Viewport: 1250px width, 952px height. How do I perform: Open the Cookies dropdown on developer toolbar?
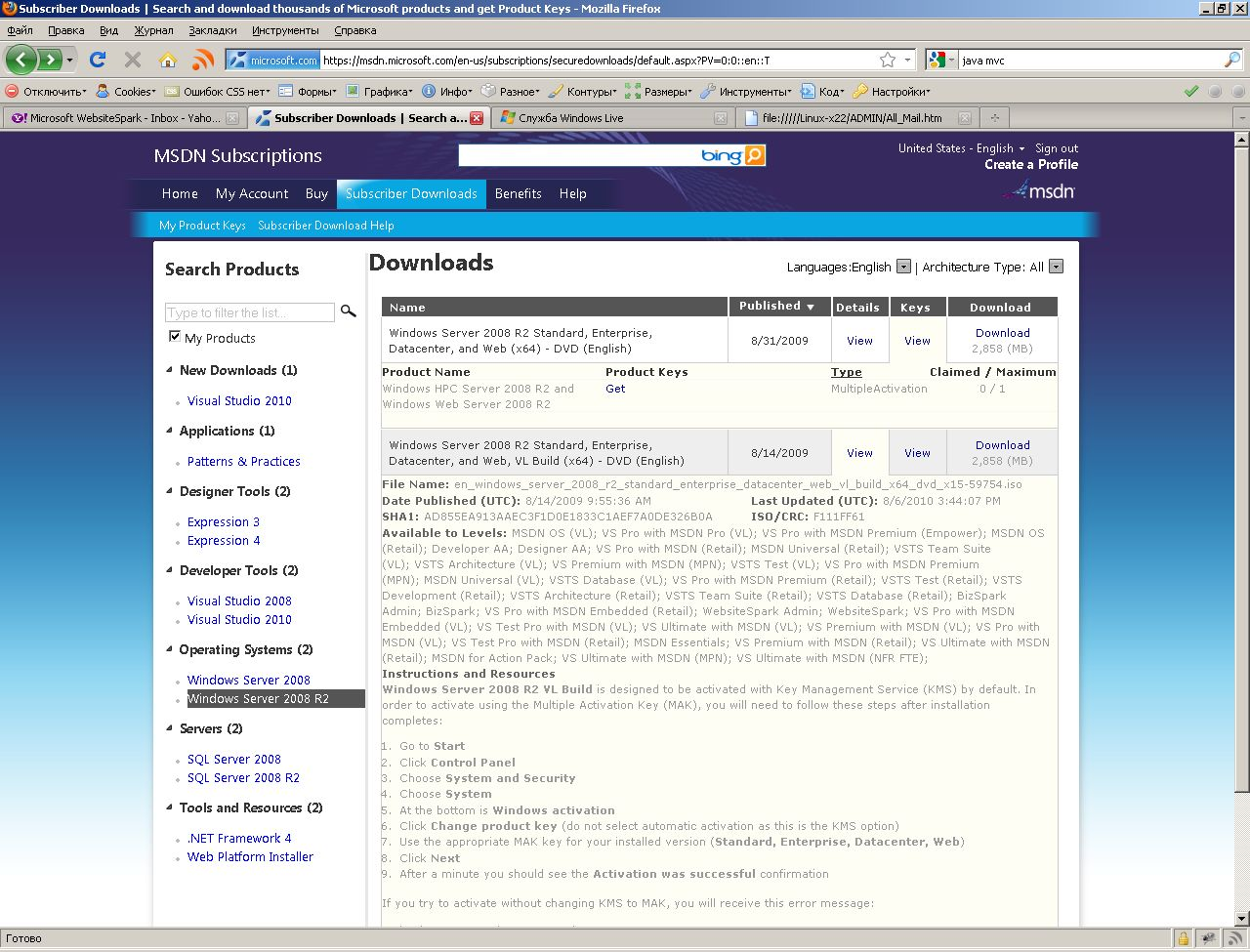127,91
